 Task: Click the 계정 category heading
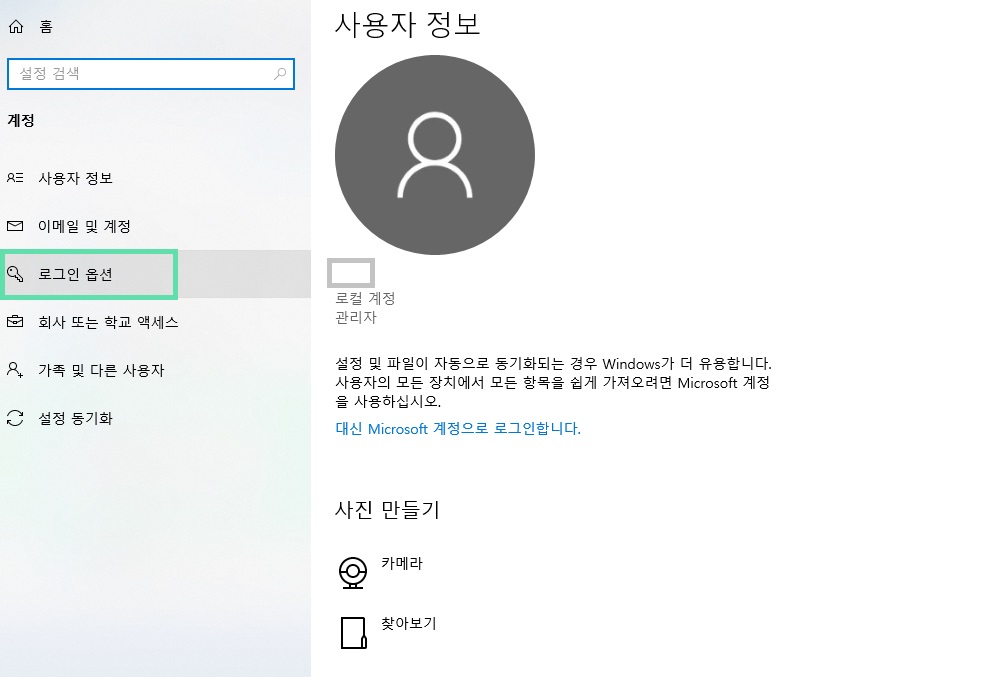pos(21,120)
